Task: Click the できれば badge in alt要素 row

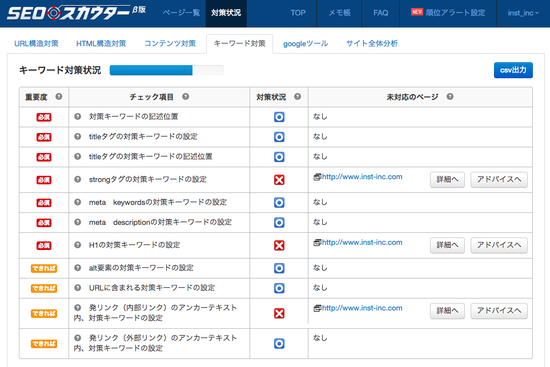Action: pyautogui.click(x=44, y=268)
